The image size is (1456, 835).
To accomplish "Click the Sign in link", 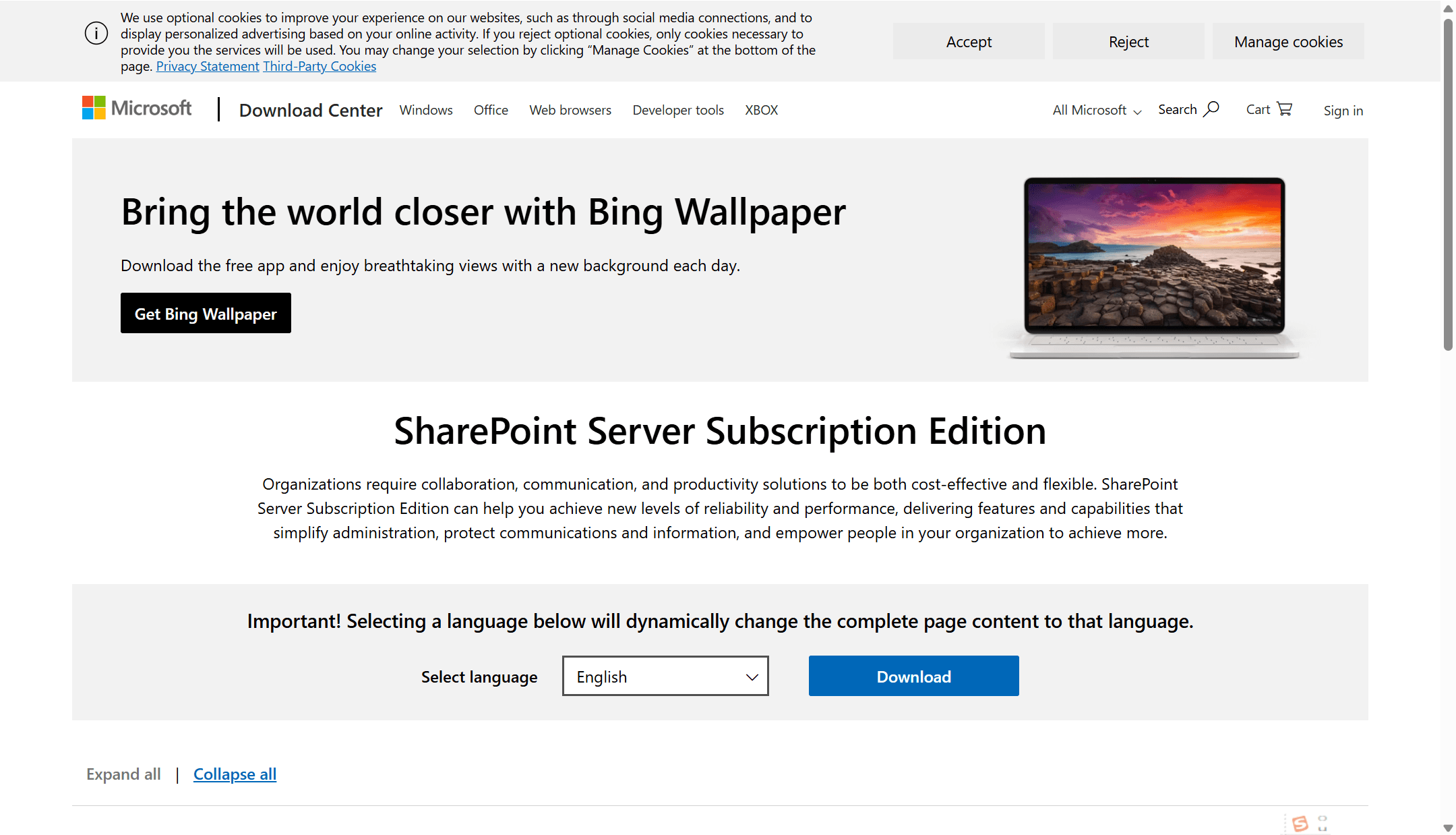I will tap(1343, 111).
